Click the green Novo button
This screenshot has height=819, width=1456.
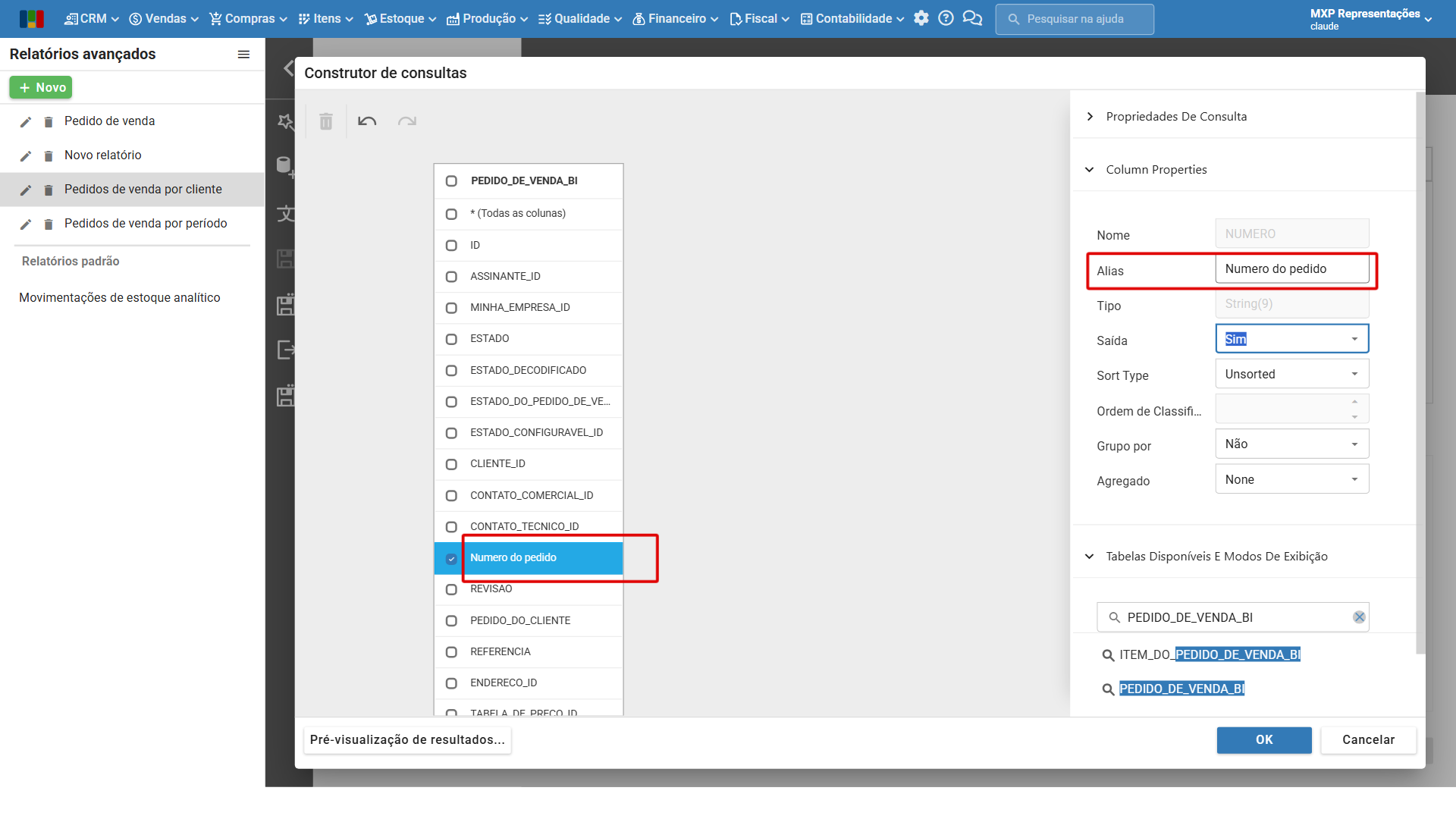click(x=41, y=87)
